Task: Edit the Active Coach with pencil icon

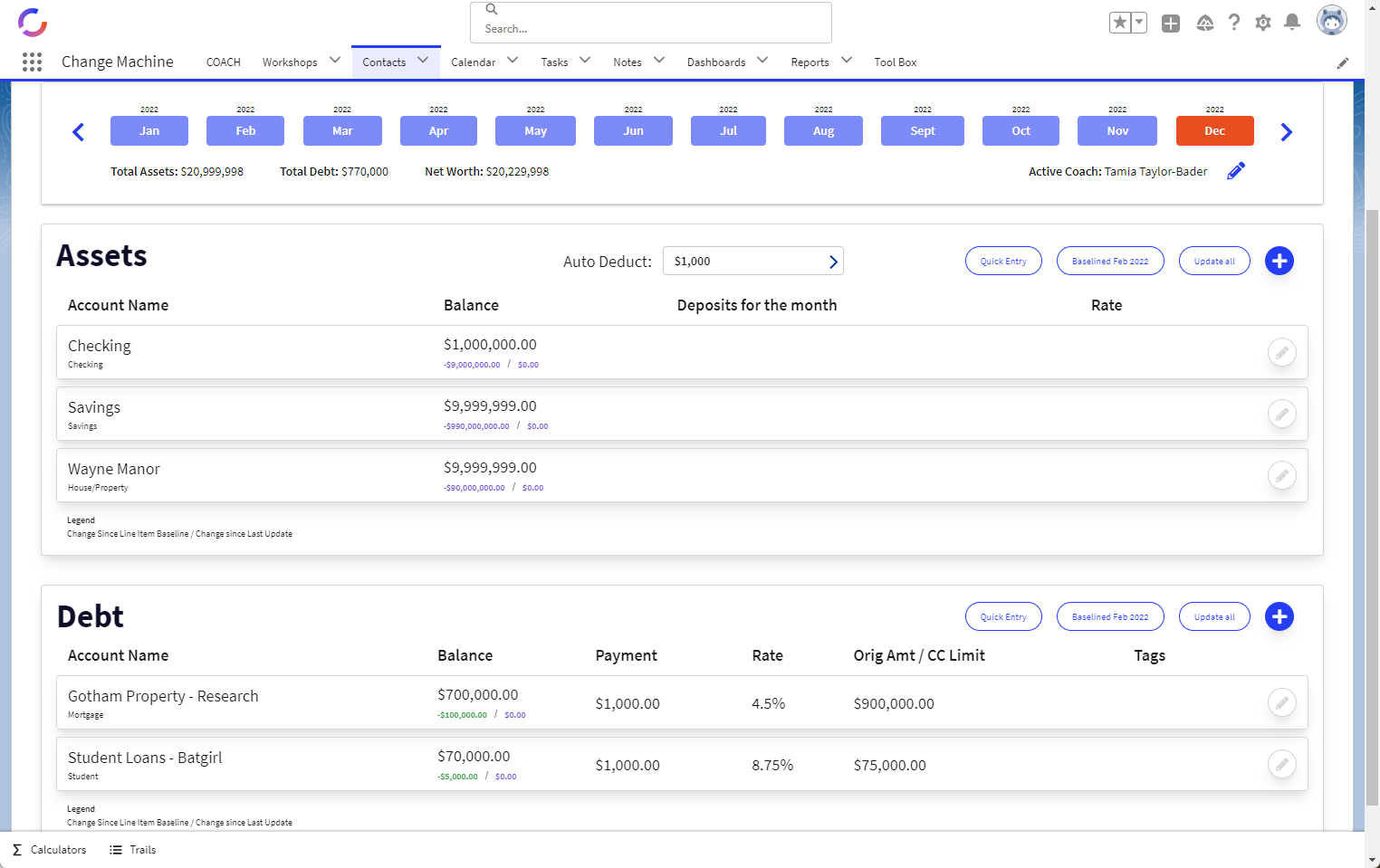Action: [x=1236, y=171]
